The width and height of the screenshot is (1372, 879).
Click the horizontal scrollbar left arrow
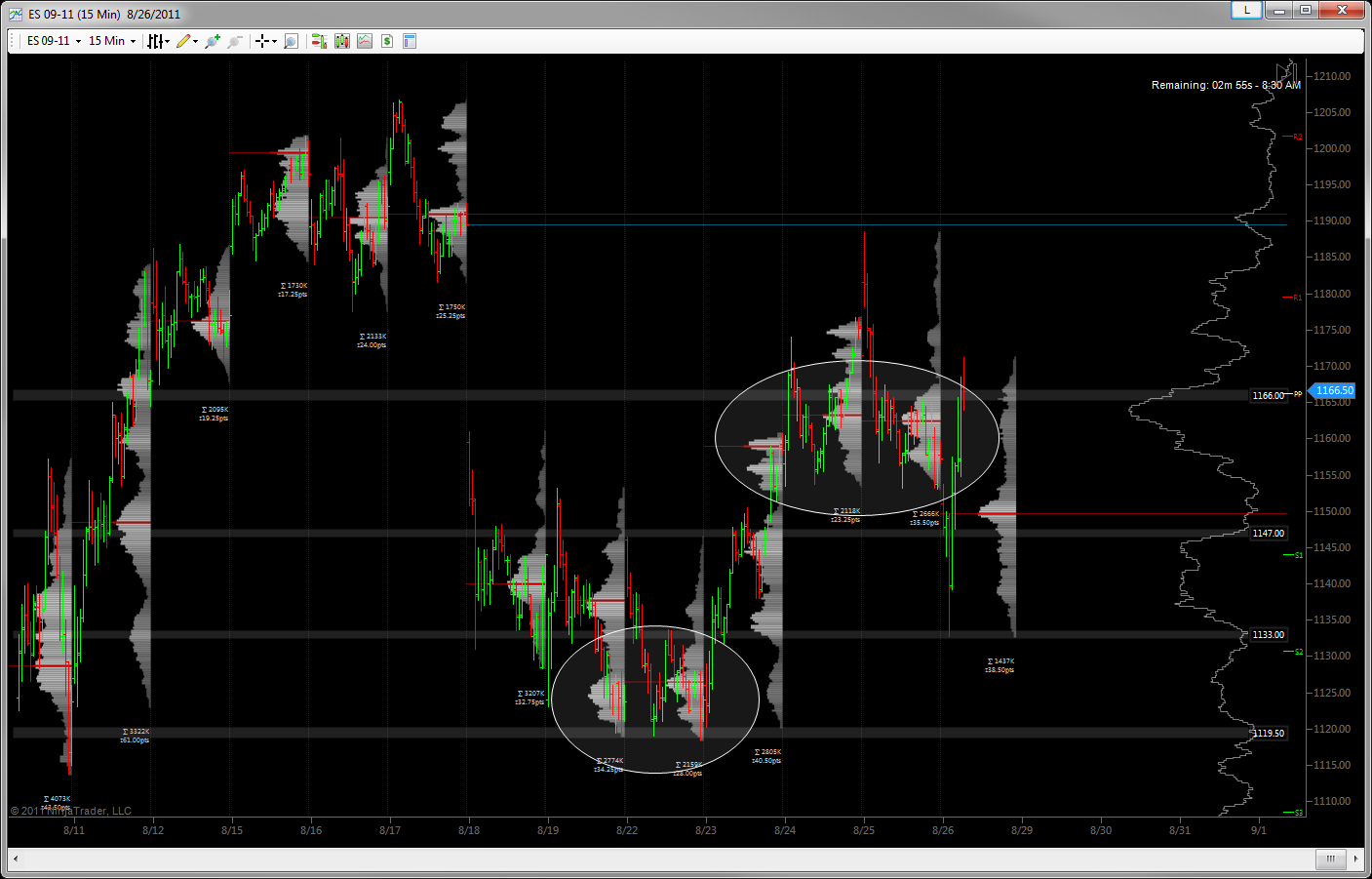(x=16, y=859)
